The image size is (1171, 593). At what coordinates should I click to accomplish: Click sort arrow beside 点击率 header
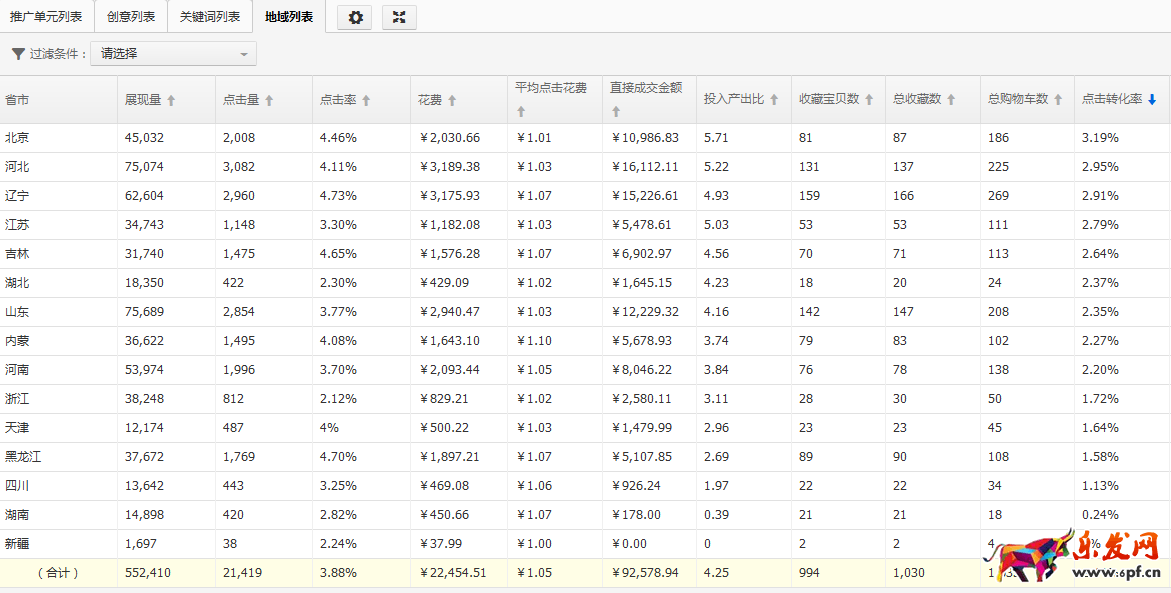point(366,100)
